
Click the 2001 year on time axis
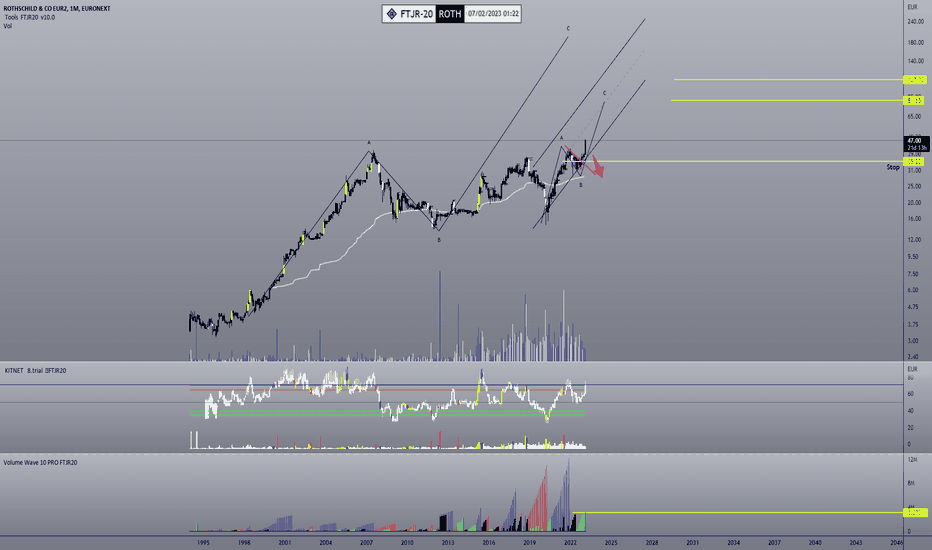click(285, 543)
